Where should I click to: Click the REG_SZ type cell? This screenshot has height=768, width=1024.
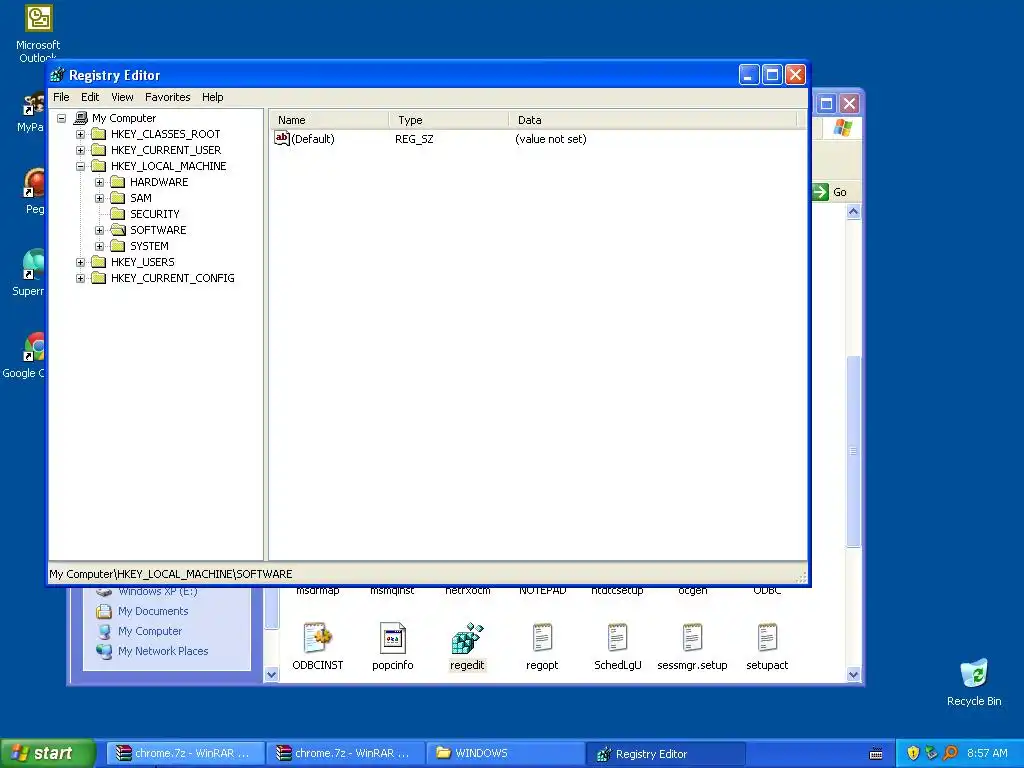(x=414, y=139)
